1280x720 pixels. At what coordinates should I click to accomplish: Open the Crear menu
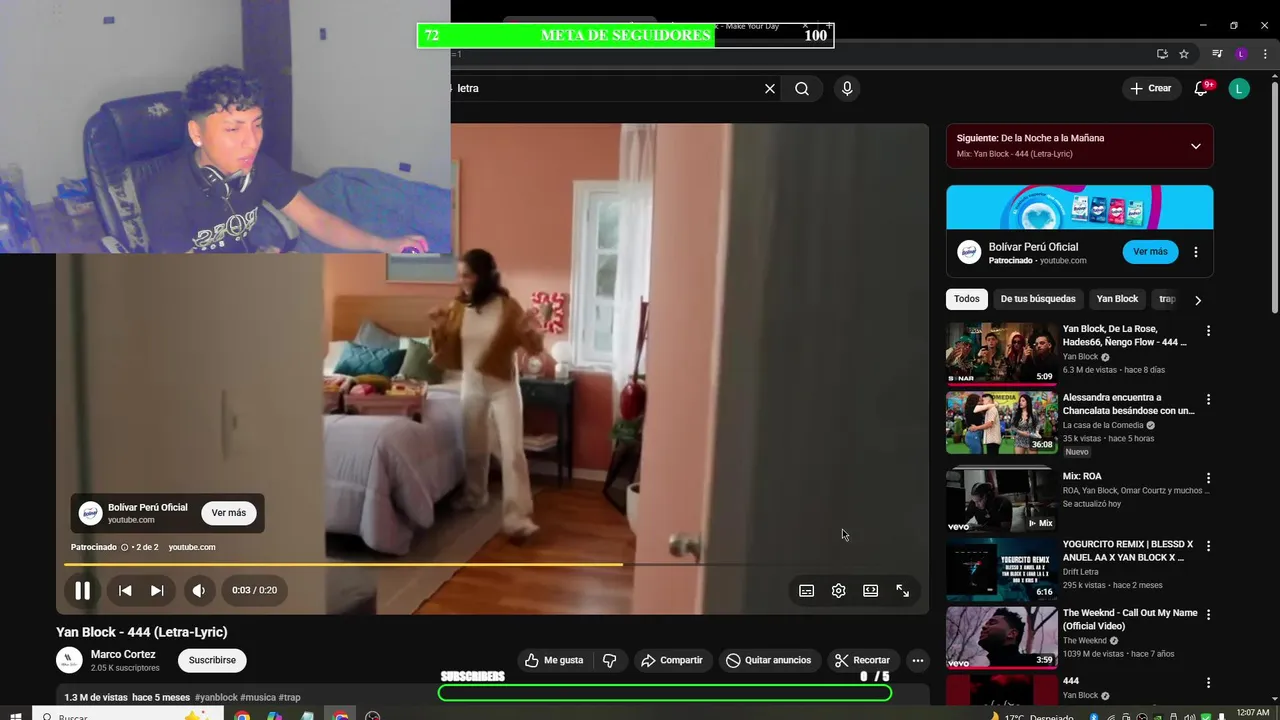1150,88
